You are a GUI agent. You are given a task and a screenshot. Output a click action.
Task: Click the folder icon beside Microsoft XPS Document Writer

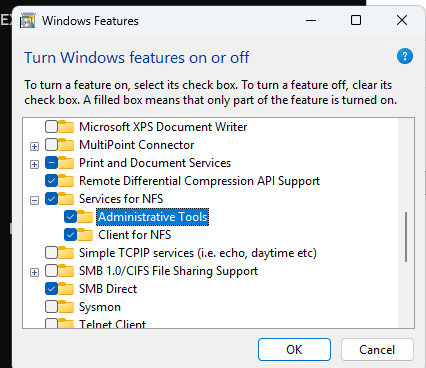tap(66, 127)
